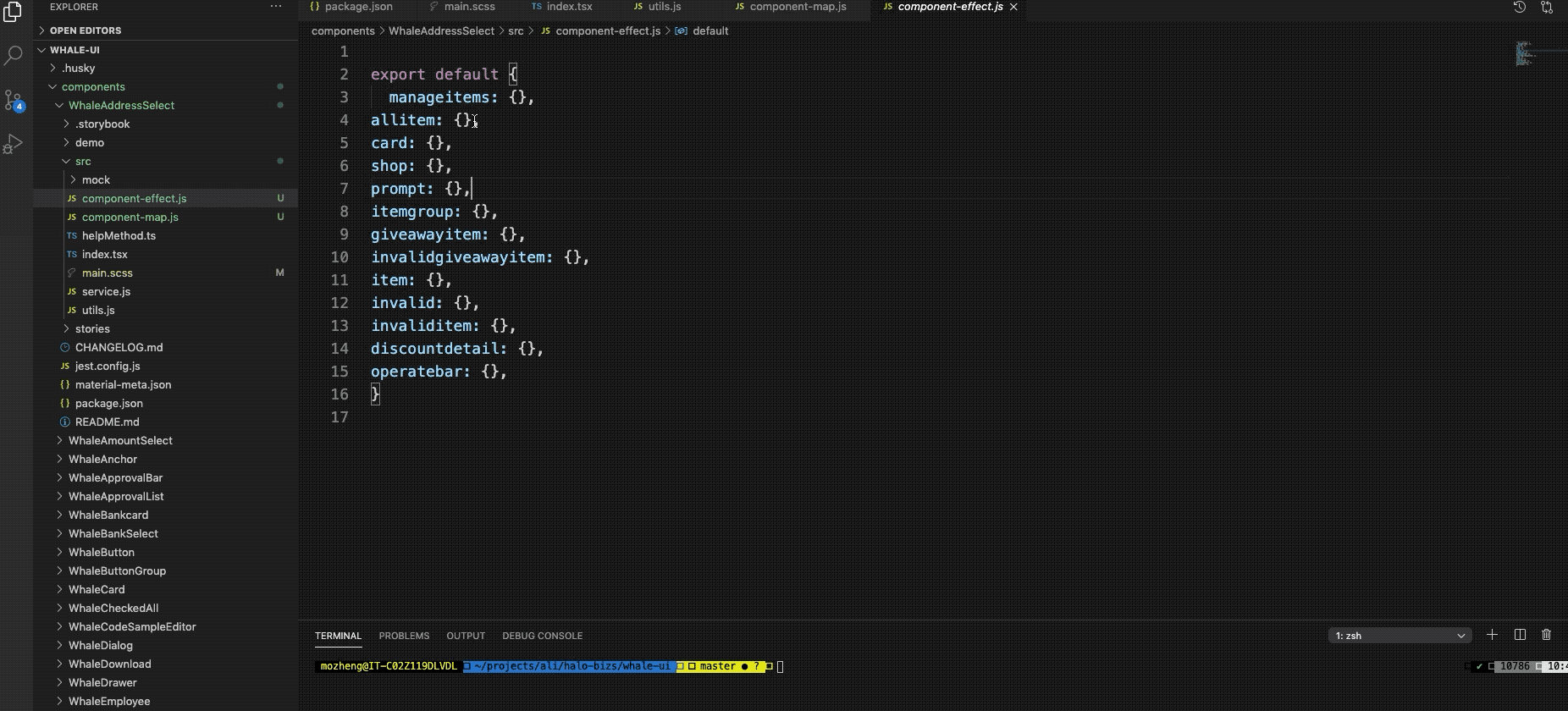Switch to the component-map.js editor tab
This screenshot has height=711, width=1568.
tap(791, 7)
